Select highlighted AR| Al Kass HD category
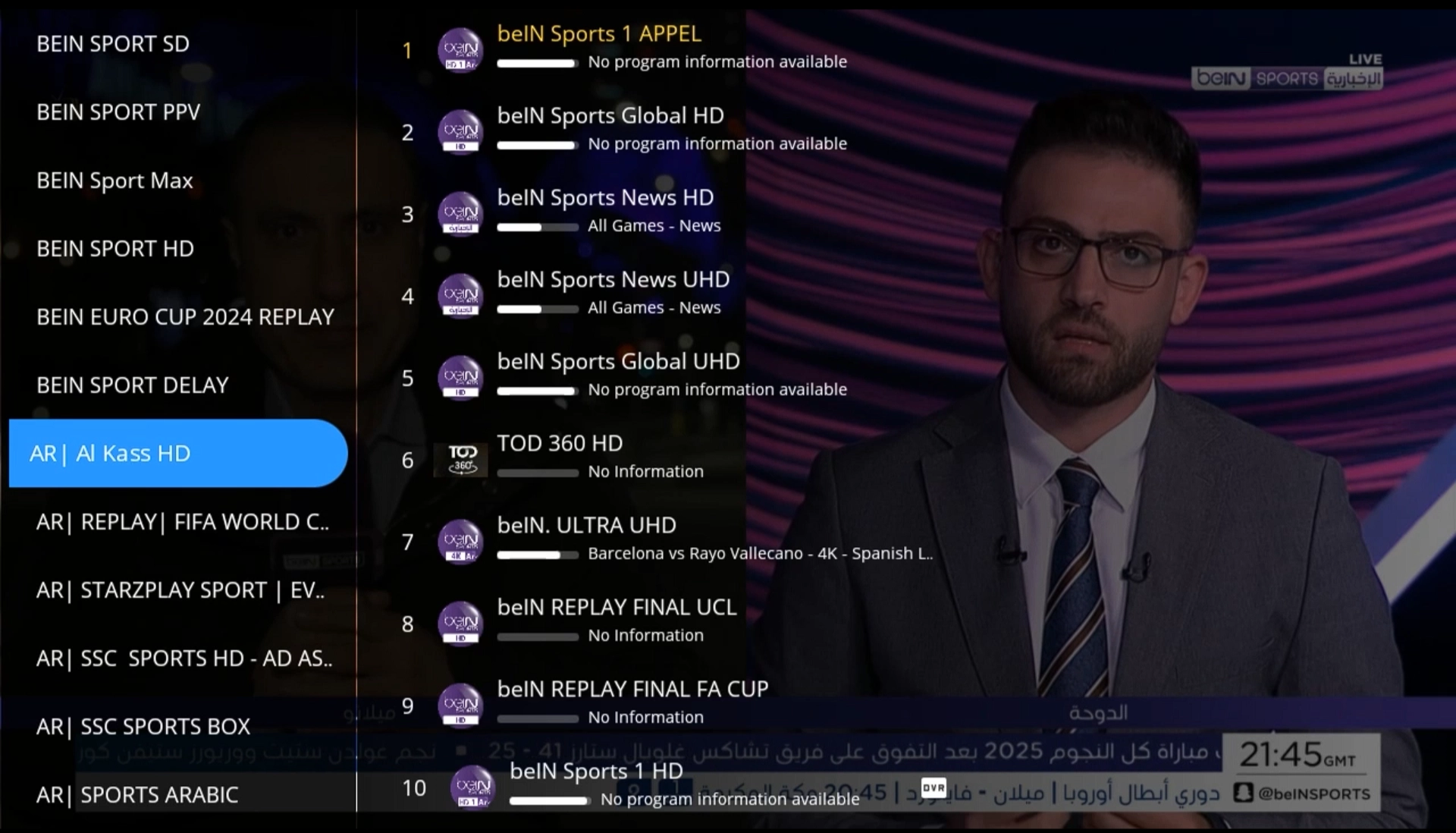Viewport: 1456px width, 833px height. point(178,453)
